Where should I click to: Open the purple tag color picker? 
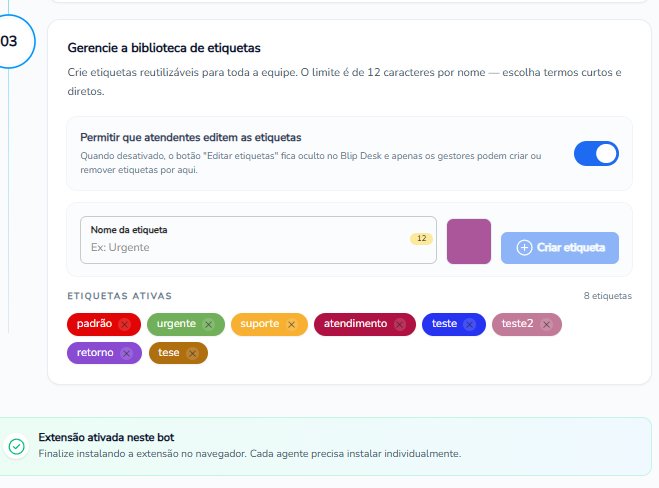point(469,241)
